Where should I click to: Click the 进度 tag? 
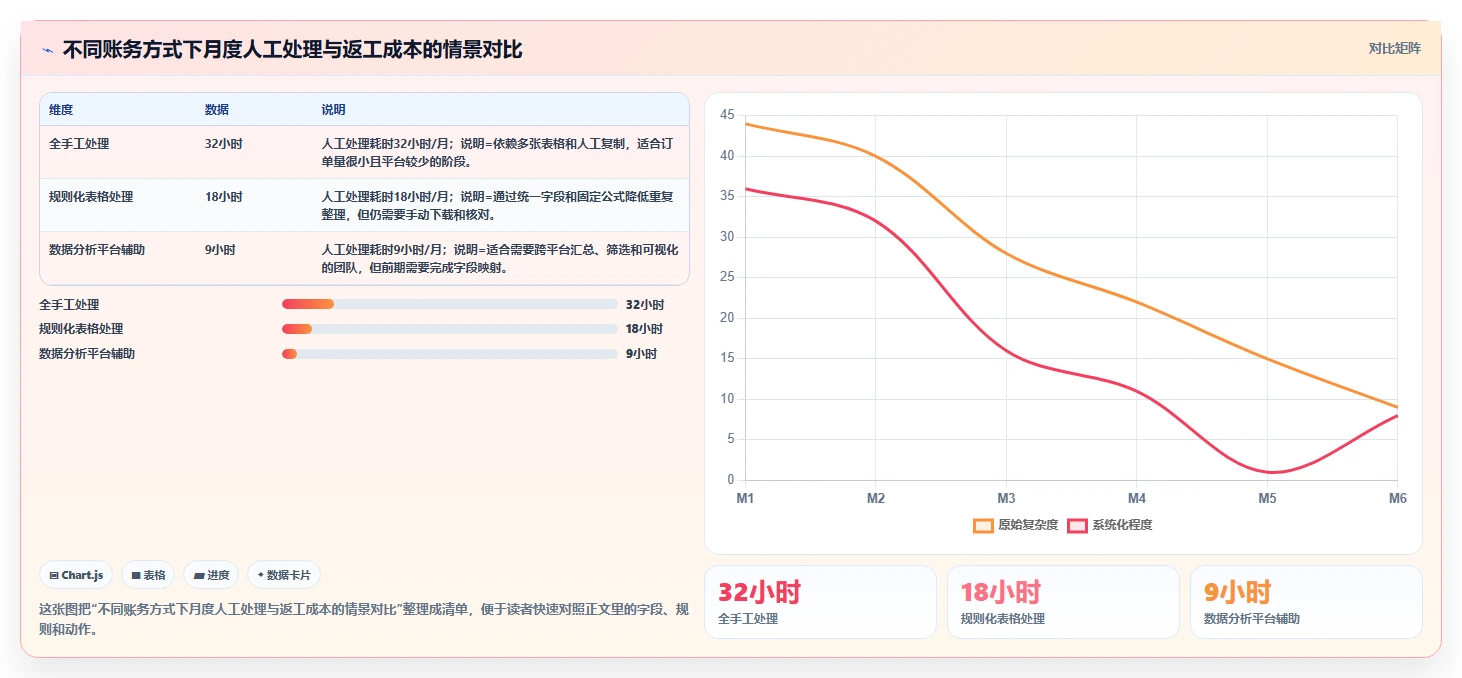(x=211, y=575)
